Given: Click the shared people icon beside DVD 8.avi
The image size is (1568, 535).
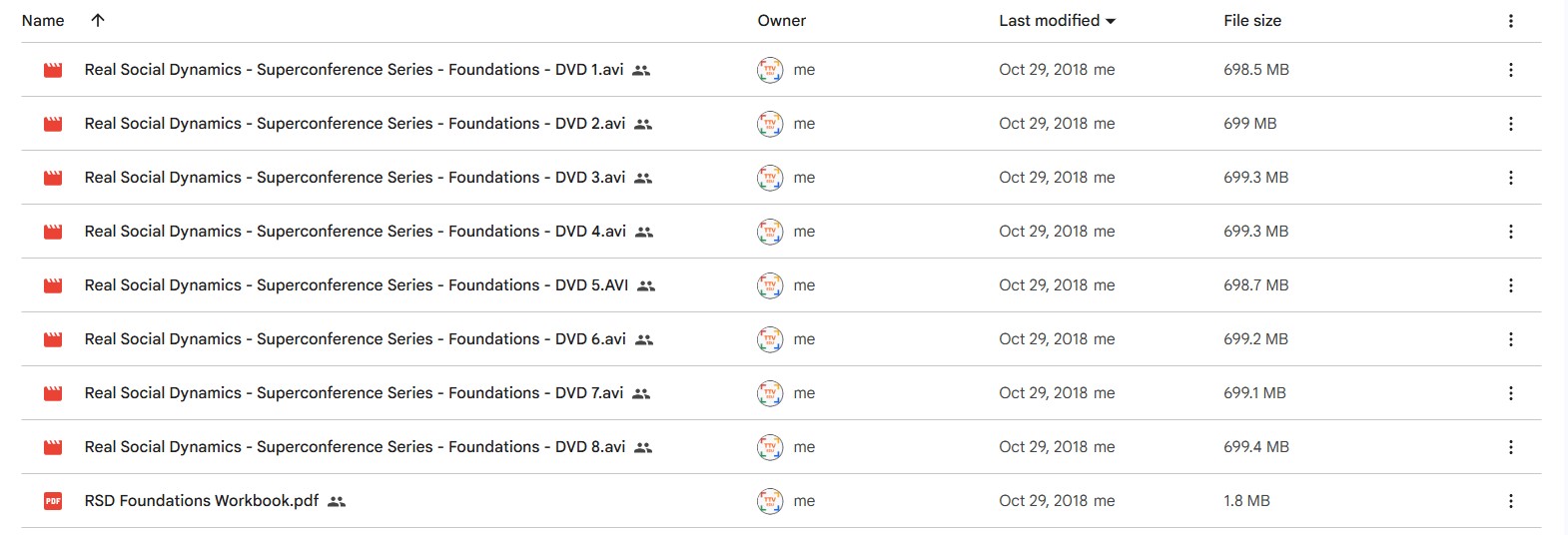Looking at the screenshot, I should [x=643, y=447].
